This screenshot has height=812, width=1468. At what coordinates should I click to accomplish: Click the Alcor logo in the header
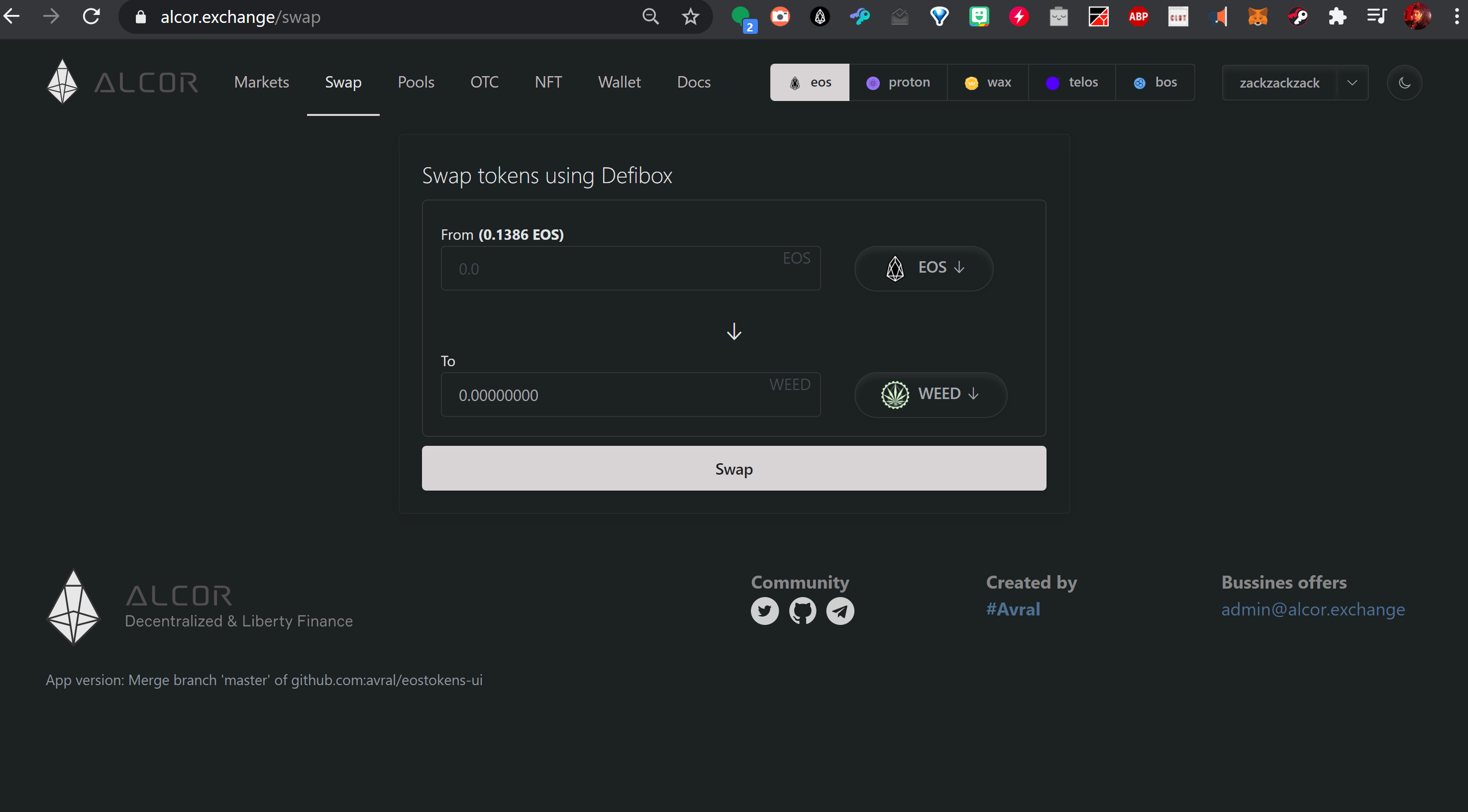click(122, 82)
